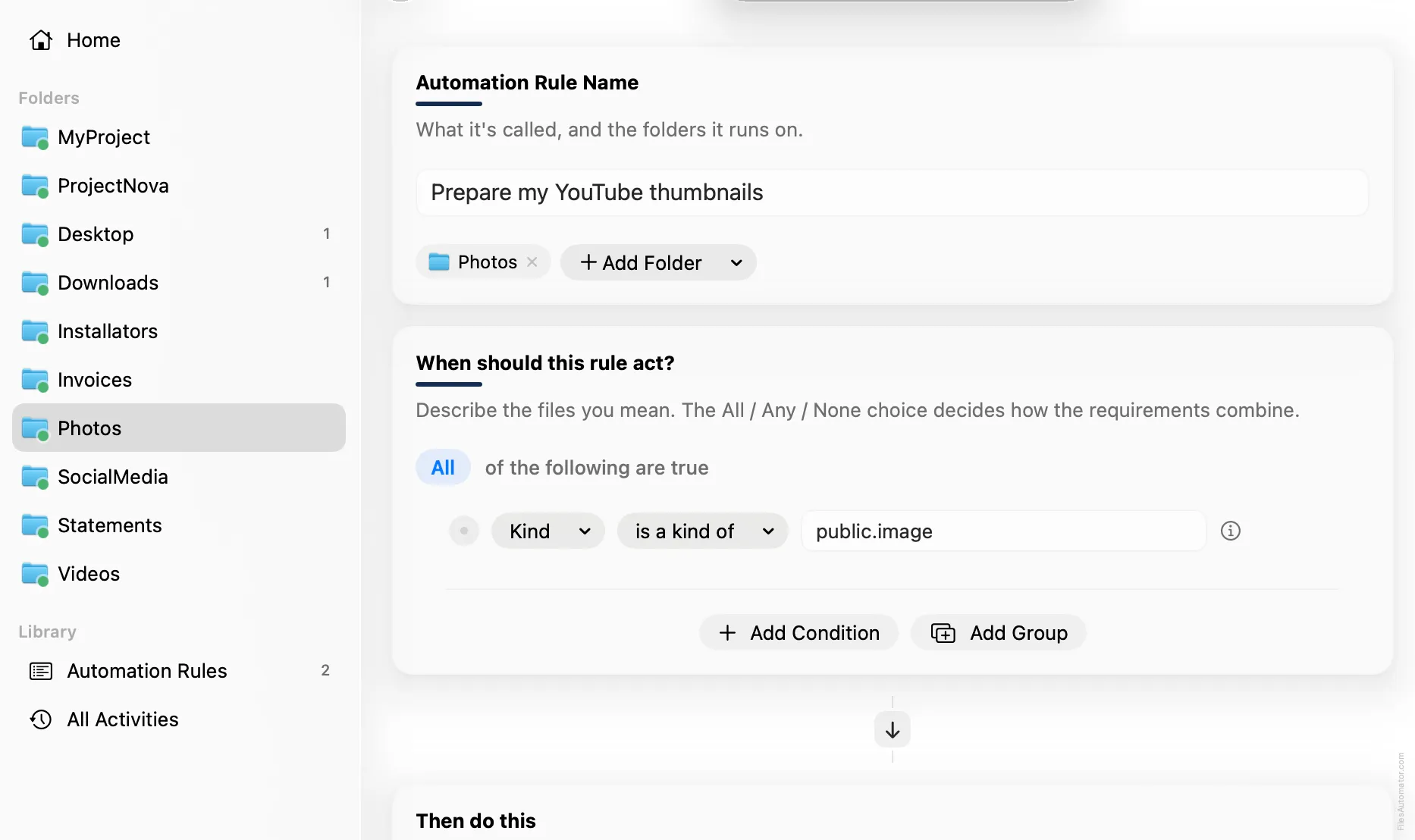Image resolution: width=1415 pixels, height=840 pixels.
Task: Click the Photos chip folder icon
Action: coord(439,262)
